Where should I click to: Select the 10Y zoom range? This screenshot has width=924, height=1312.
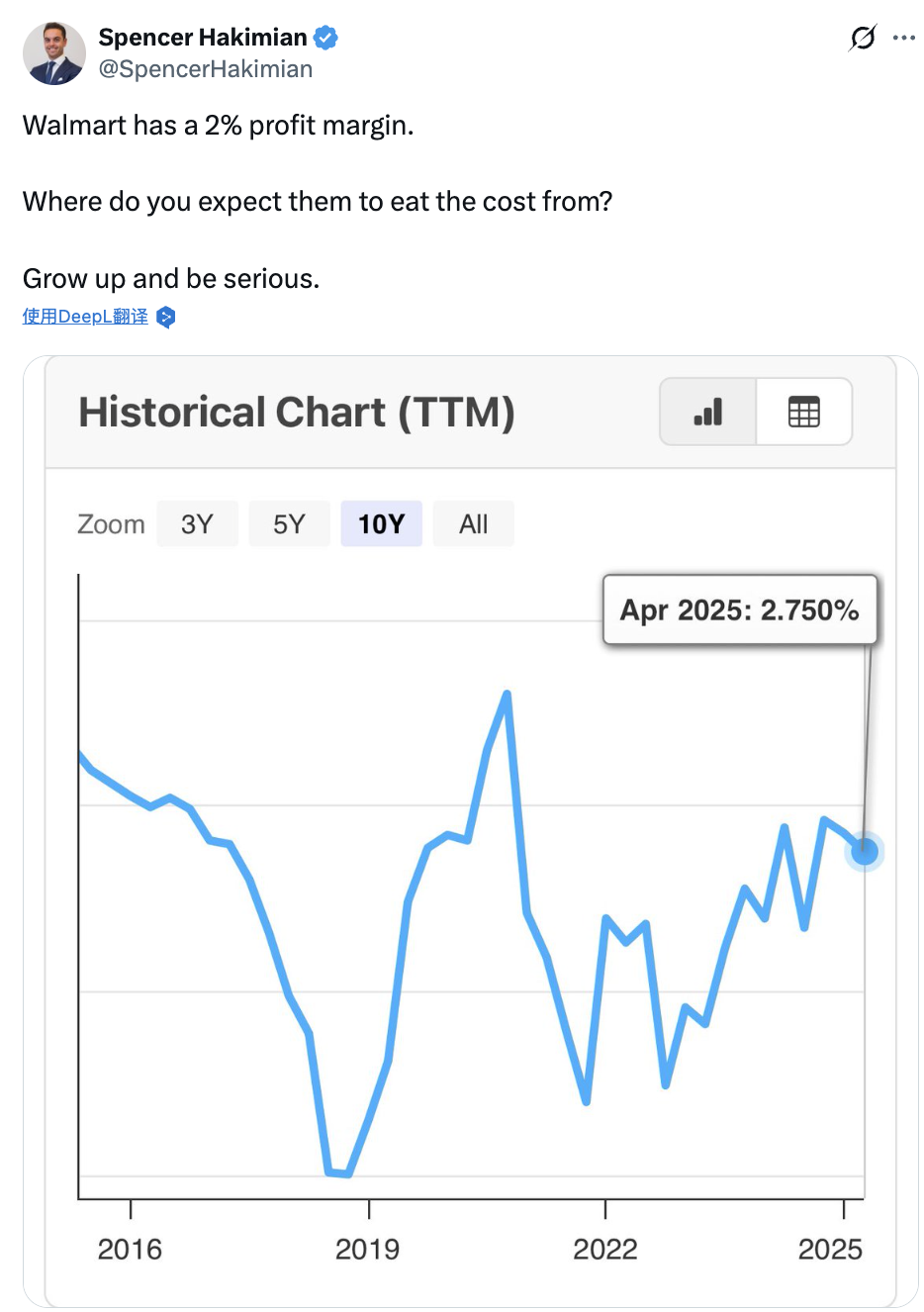(x=381, y=523)
